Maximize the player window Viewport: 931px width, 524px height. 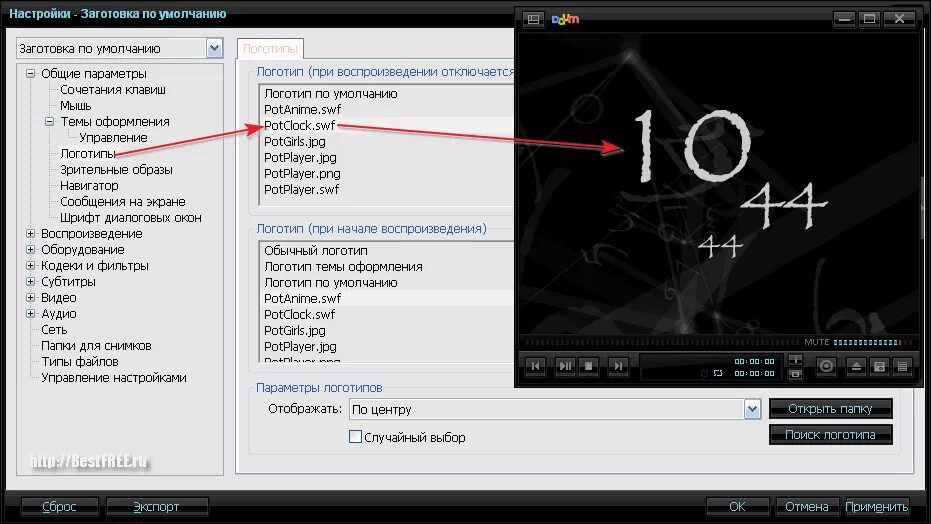tap(869, 19)
